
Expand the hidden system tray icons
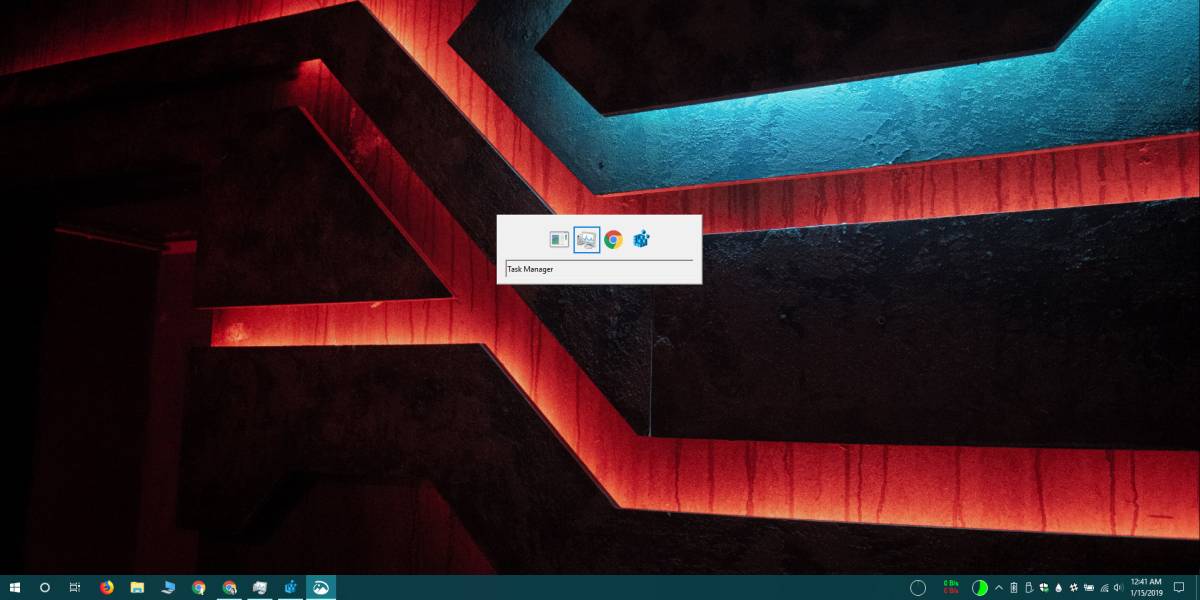click(x=998, y=587)
